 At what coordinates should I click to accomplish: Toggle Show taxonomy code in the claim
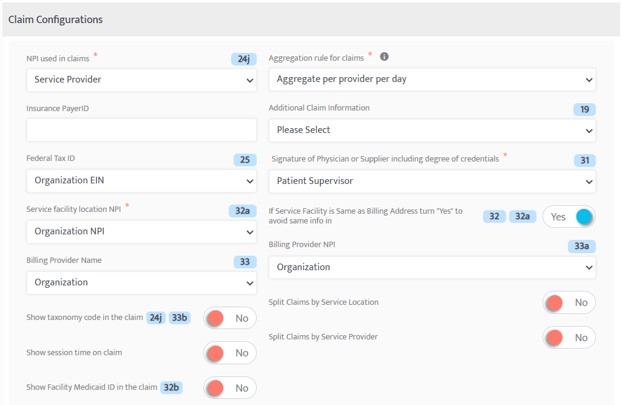(x=230, y=318)
